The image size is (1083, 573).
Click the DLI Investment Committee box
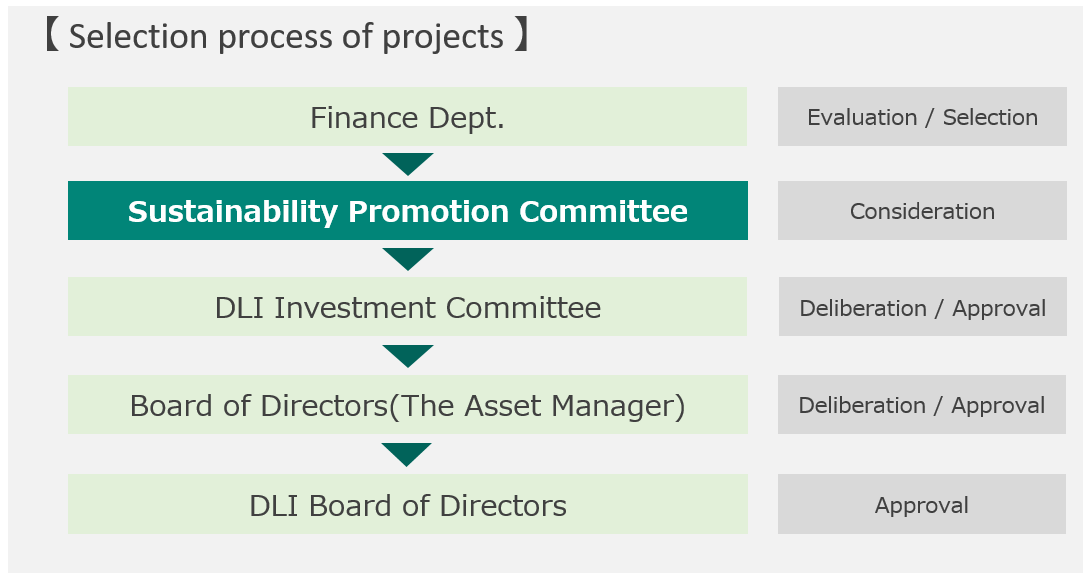(408, 307)
